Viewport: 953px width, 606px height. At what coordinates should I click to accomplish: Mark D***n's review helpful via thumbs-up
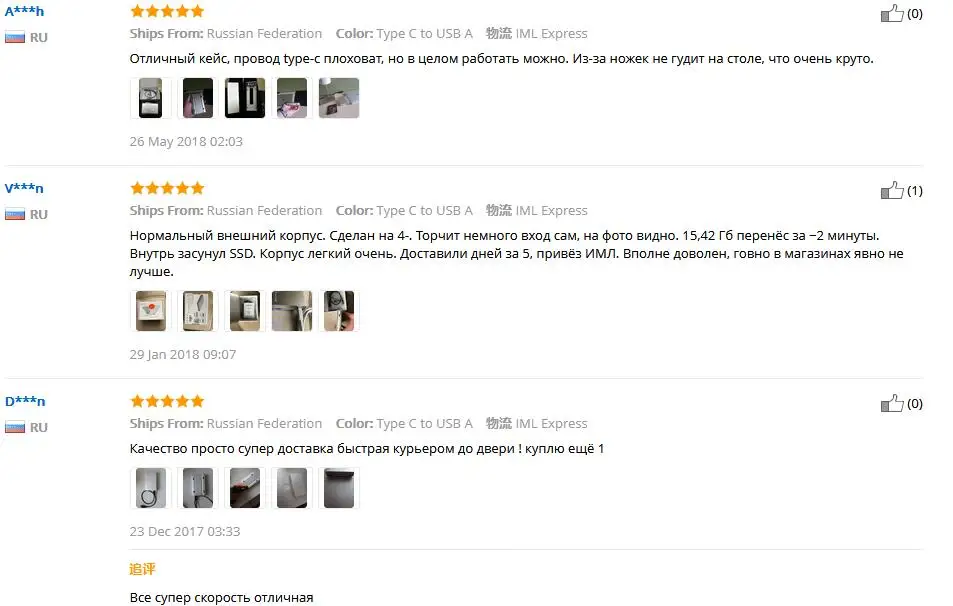tap(892, 404)
